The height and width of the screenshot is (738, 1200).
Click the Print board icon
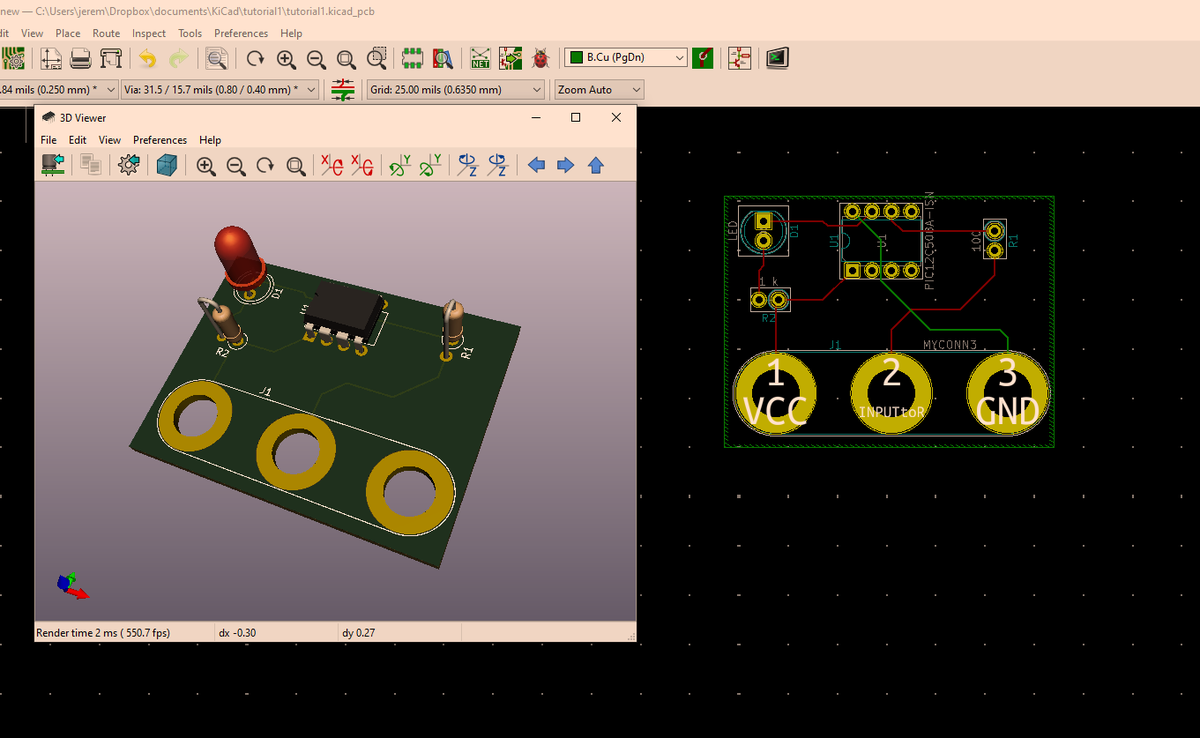[81, 58]
